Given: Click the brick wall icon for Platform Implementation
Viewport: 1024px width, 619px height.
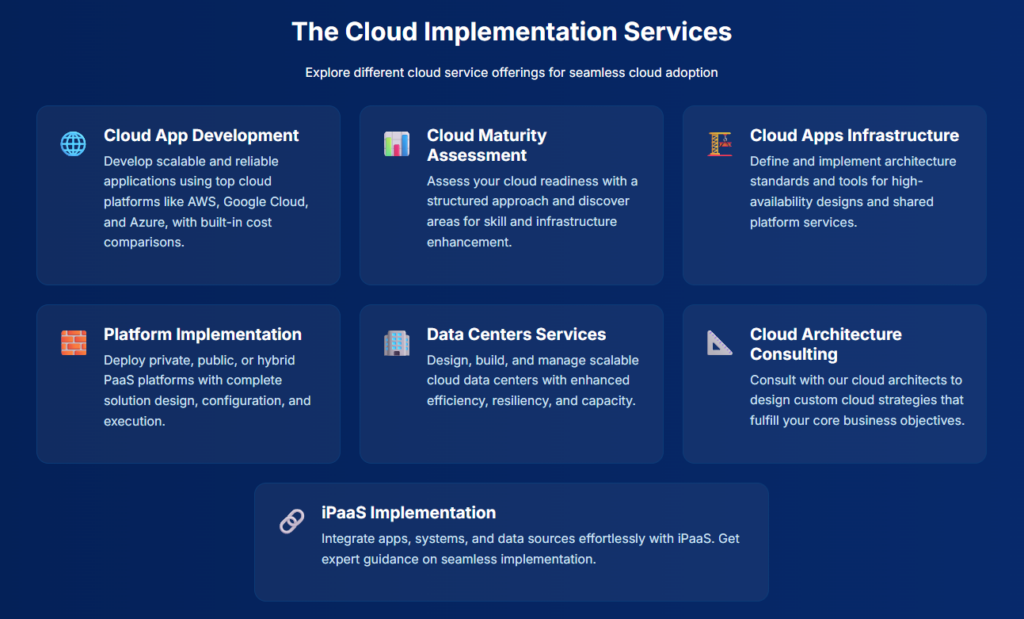Looking at the screenshot, I should pos(73,342).
